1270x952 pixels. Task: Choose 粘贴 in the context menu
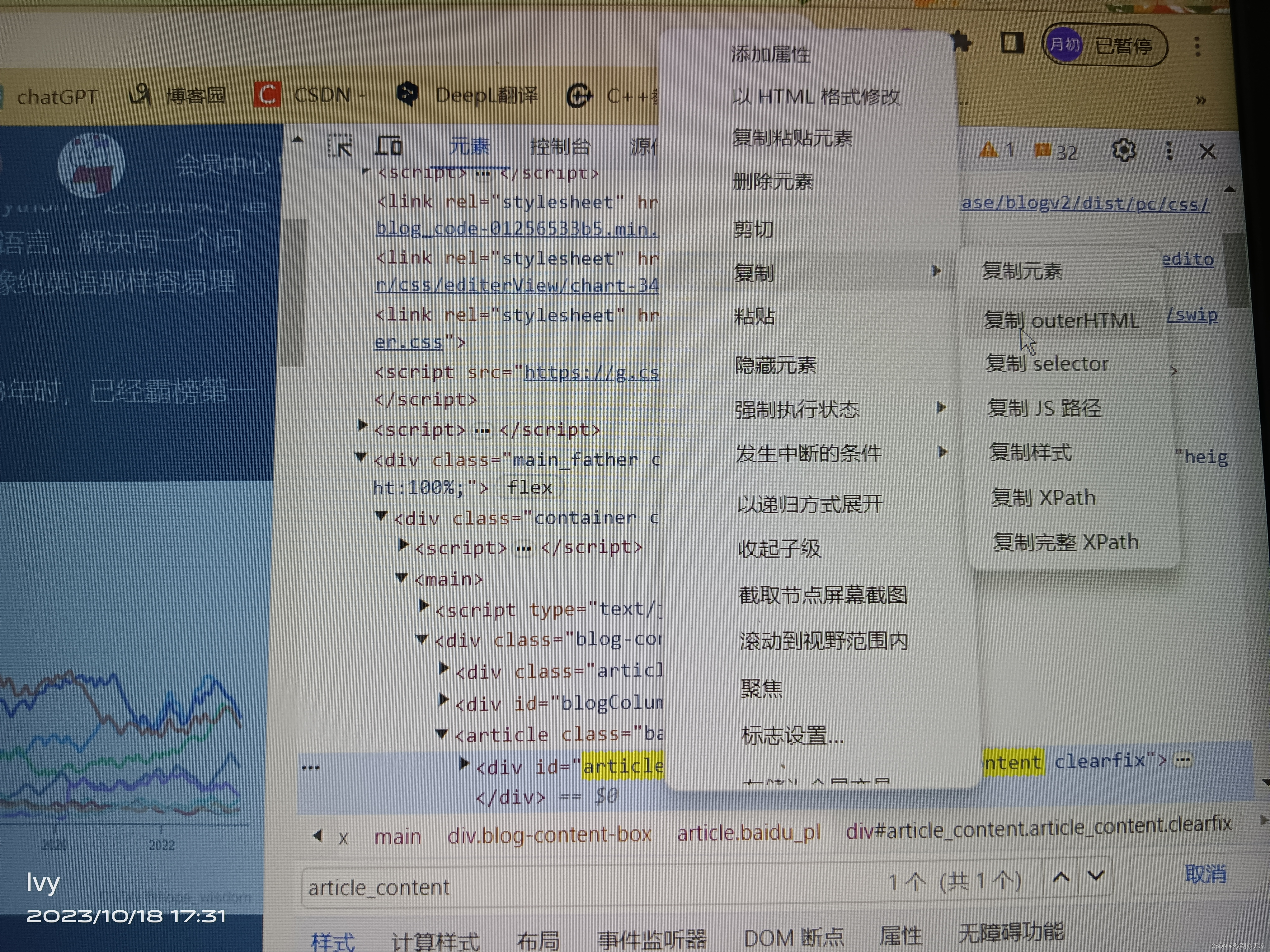[x=755, y=316]
